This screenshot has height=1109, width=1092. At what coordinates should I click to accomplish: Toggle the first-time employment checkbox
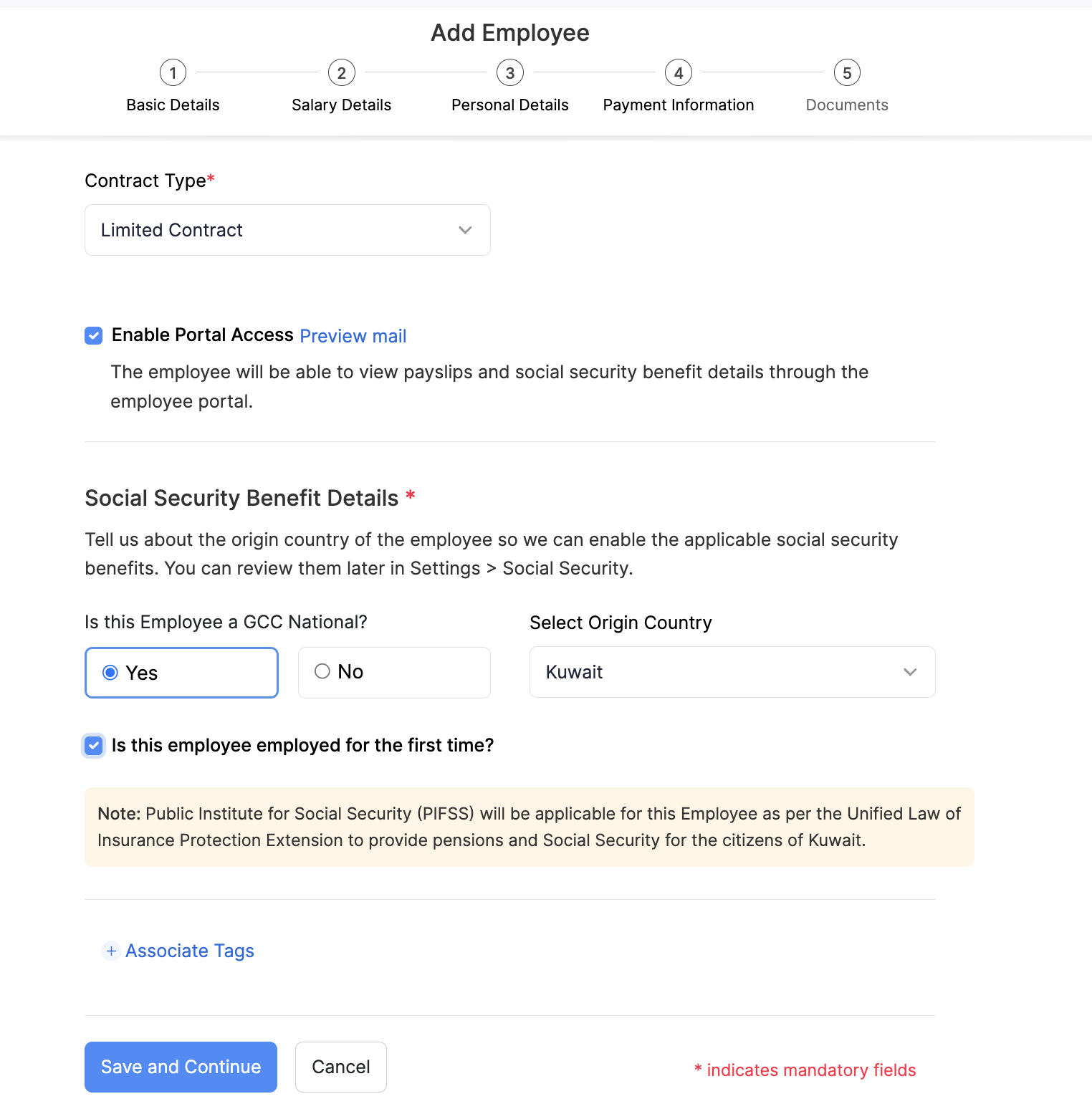94,746
